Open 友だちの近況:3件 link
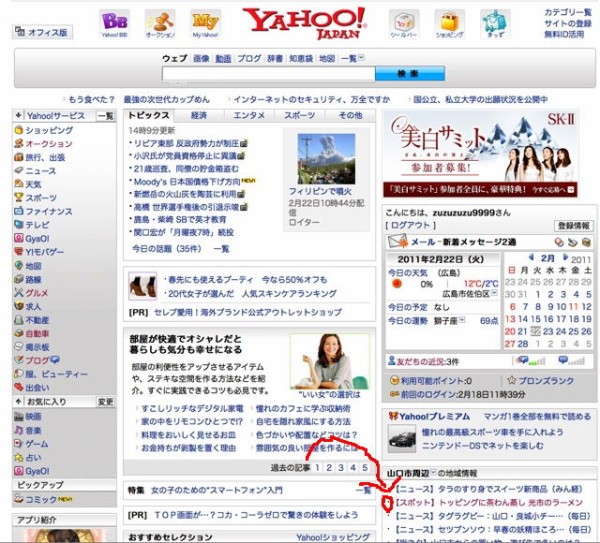Viewport: 600px width, 543px height. coord(427,361)
